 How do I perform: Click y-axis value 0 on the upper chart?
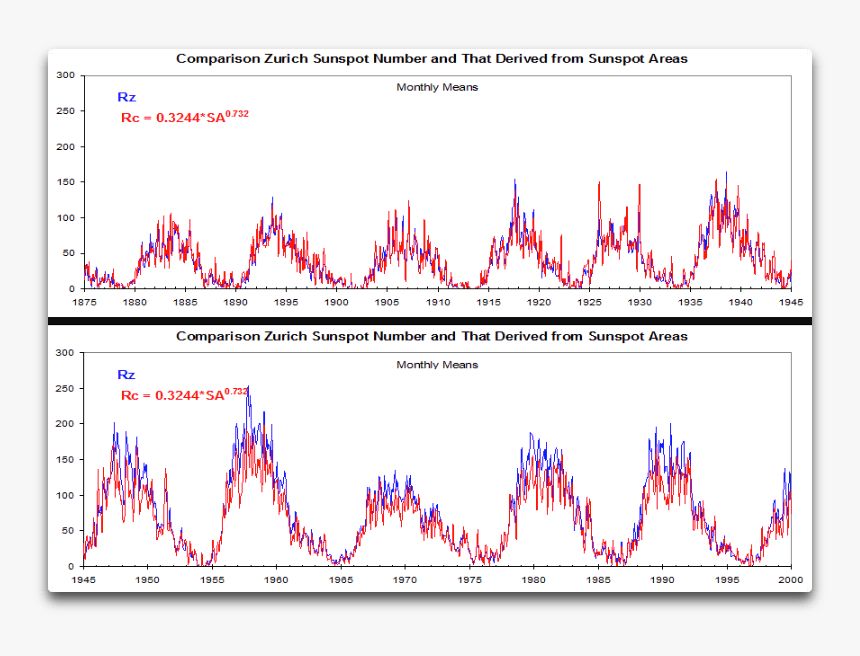72,289
